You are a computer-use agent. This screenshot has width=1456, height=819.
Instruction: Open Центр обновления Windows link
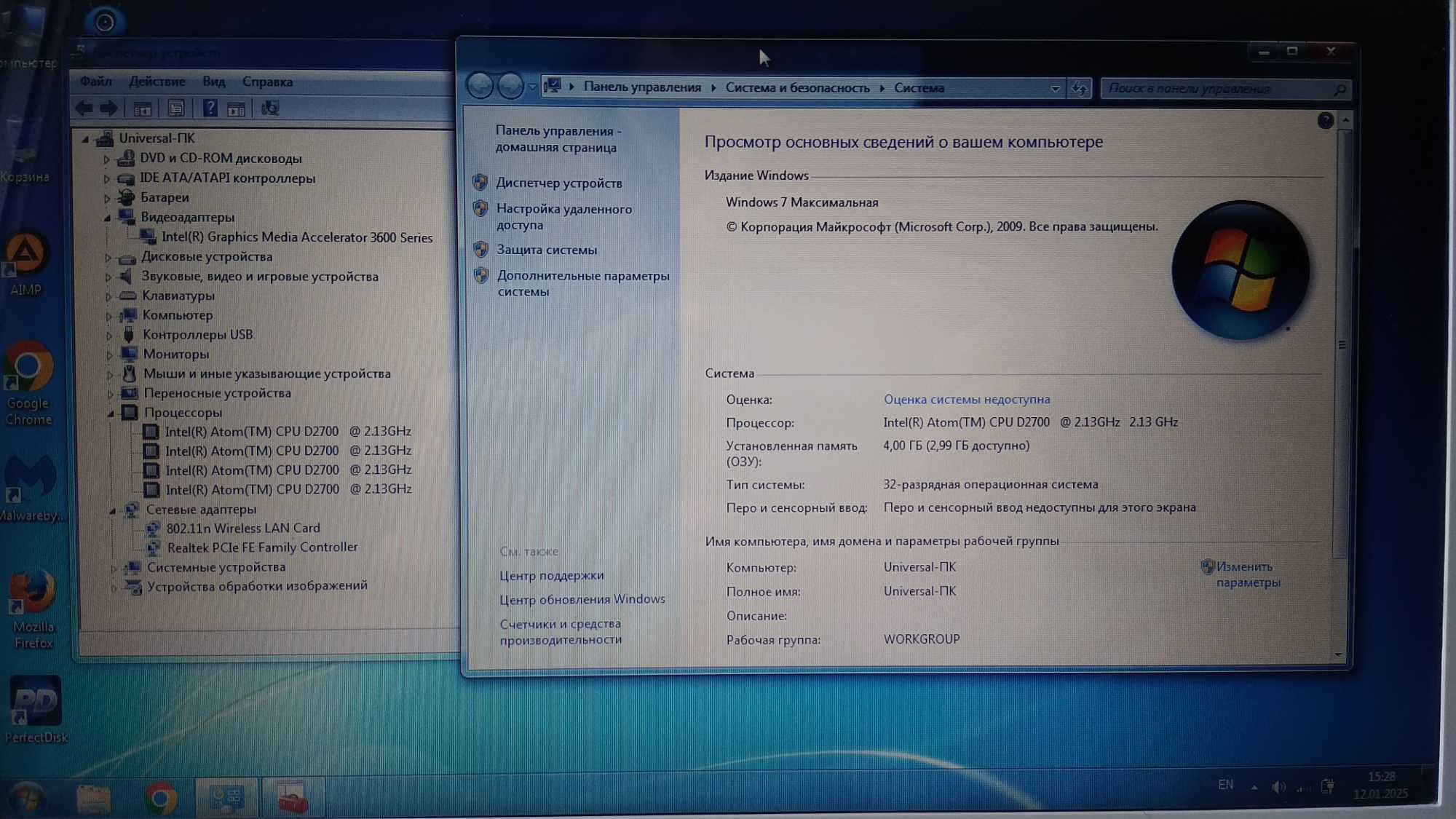click(x=582, y=599)
